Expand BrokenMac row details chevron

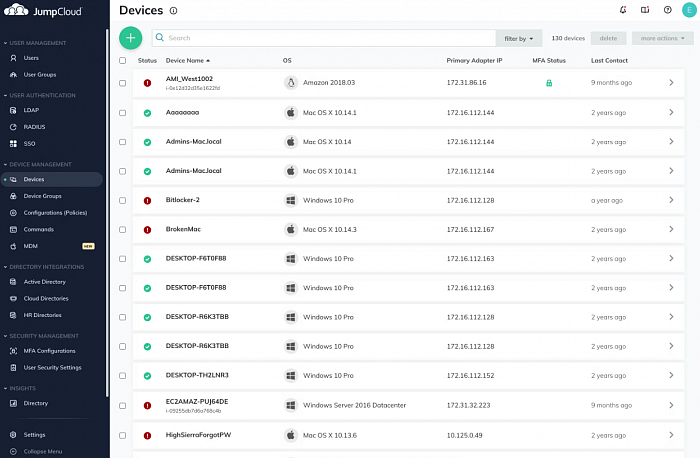(x=671, y=229)
